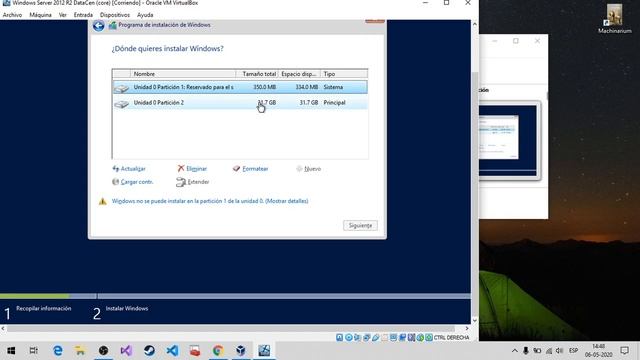The width and height of the screenshot is (640, 360).
Task: Click the 31.7 GB Espacio disp. cell
Action: coord(309,103)
